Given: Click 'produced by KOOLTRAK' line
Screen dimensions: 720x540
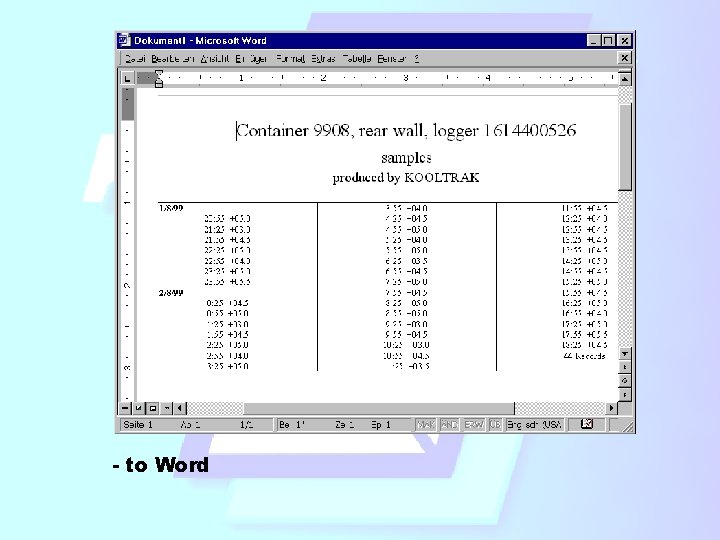Looking at the screenshot, I should [x=406, y=178].
